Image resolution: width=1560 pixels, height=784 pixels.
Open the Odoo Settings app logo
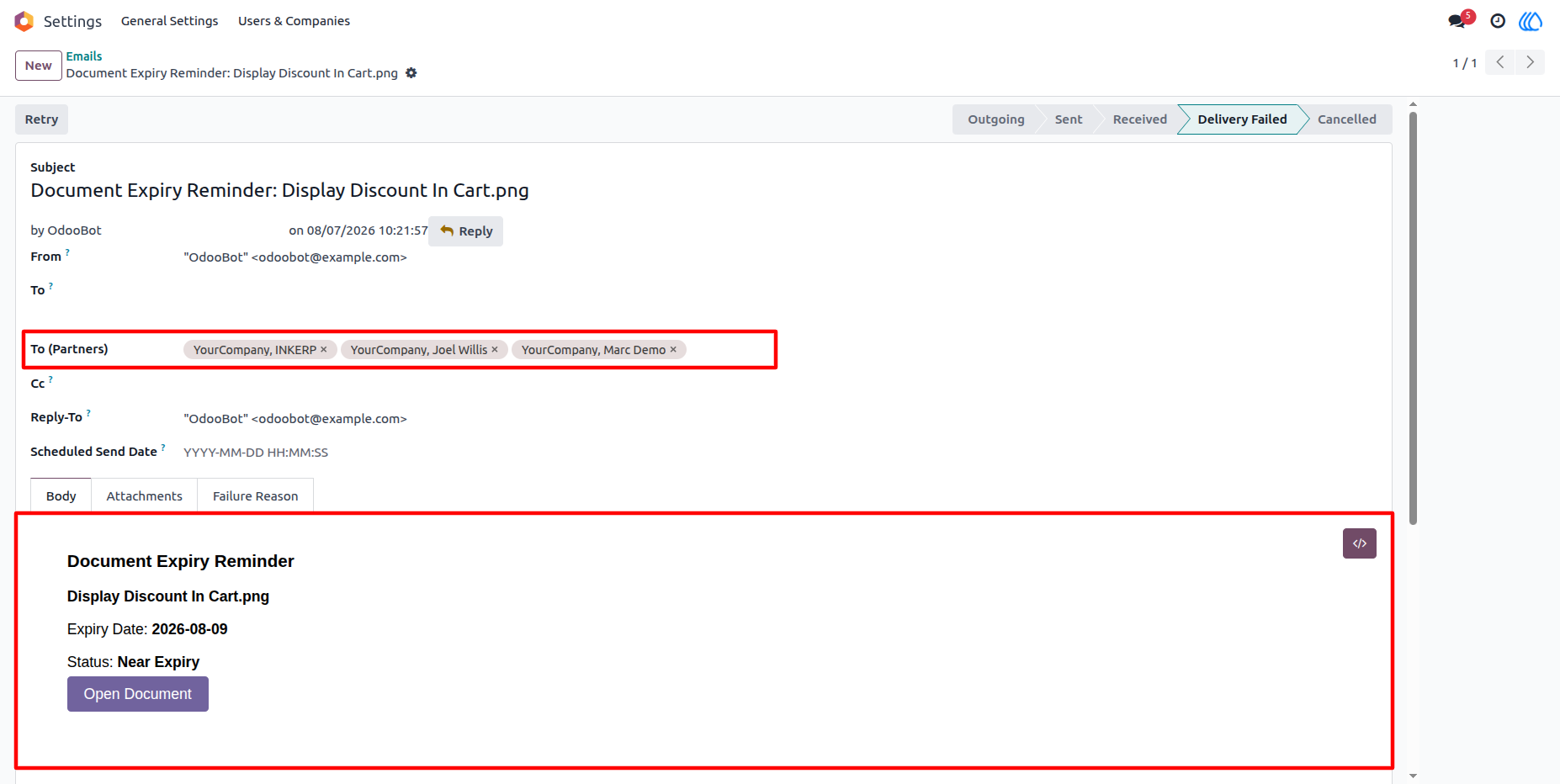pos(24,21)
